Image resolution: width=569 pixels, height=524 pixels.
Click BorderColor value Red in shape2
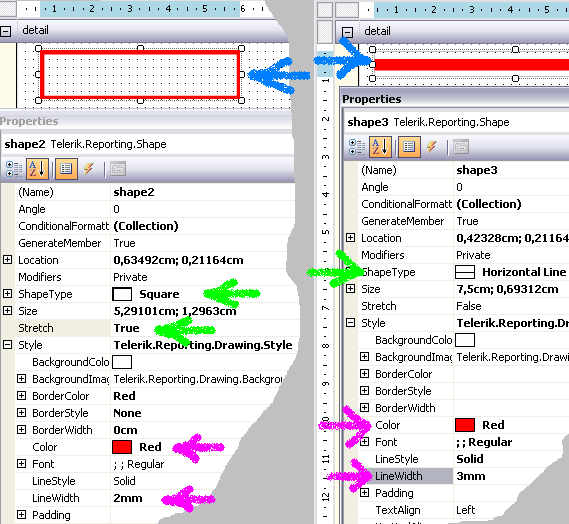coord(124,396)
